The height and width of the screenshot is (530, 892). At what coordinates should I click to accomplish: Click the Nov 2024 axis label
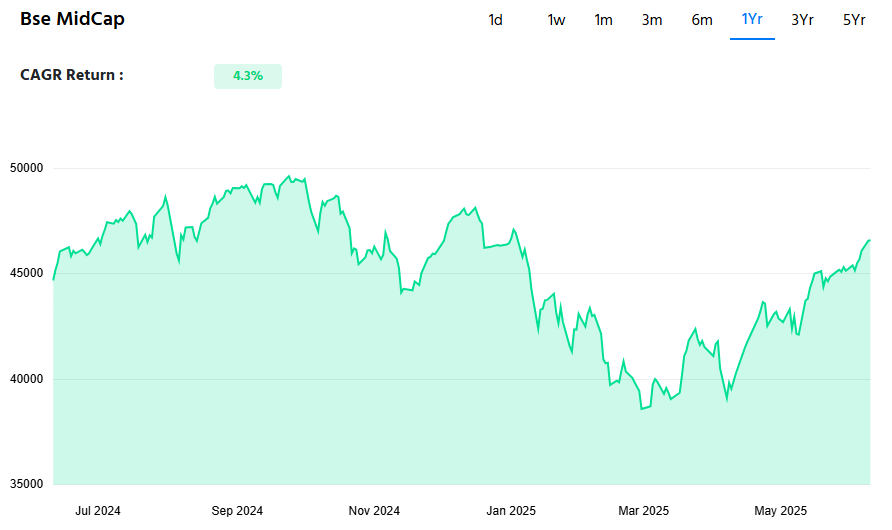coord(374,511)
